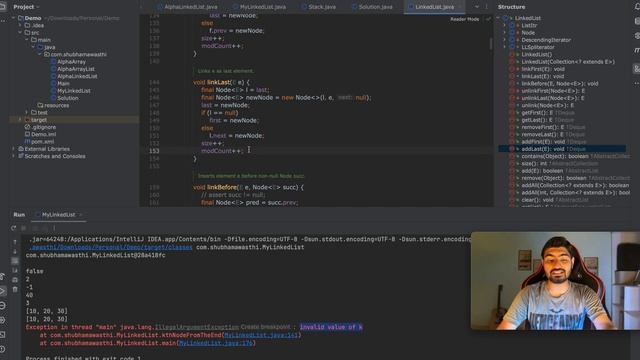Open MyLinkedList.java:161 stack trace link
Image resolution: width=640 pixels, height=360 pixels.
pos(261,335)
